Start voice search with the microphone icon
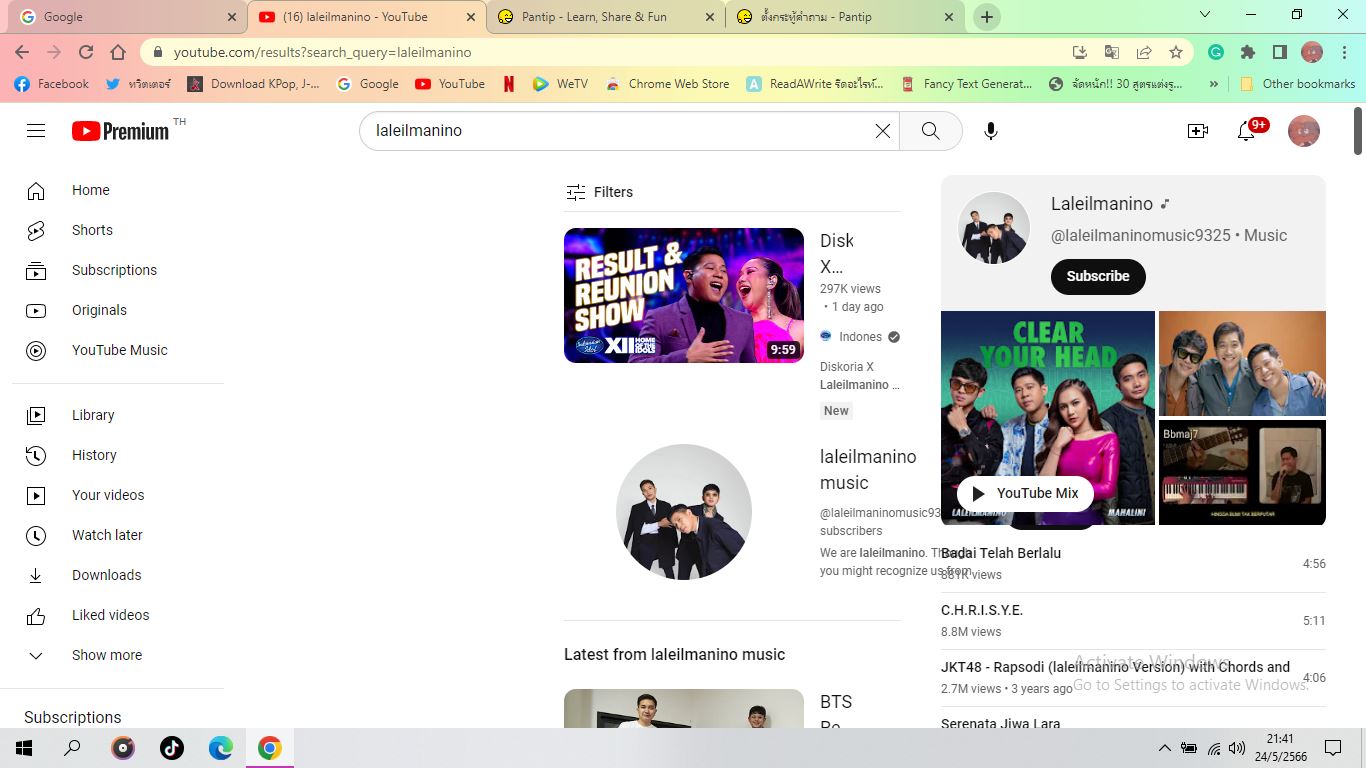Viewport: 1366px width, 768px height. pyautogui.click(x=990, y=131)
